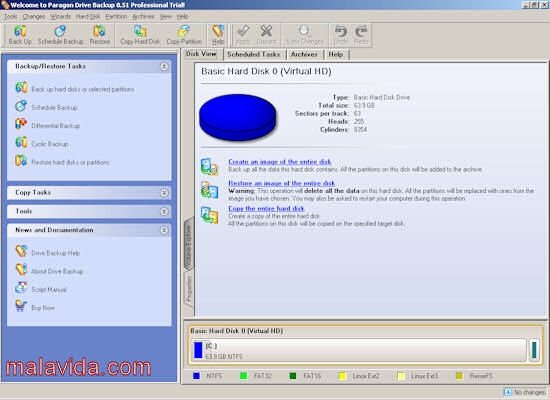Click Schedule Backup icon in side panel

pos(21,106)
